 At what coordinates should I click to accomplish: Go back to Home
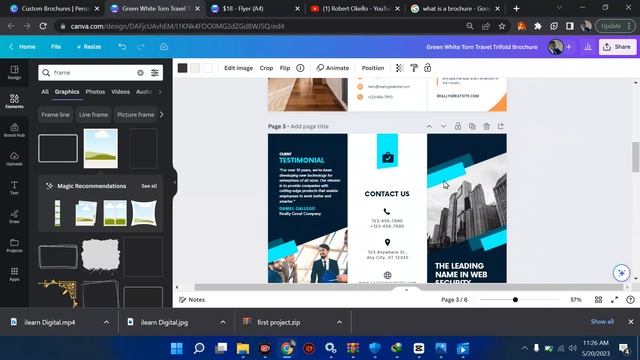point(23,47)
